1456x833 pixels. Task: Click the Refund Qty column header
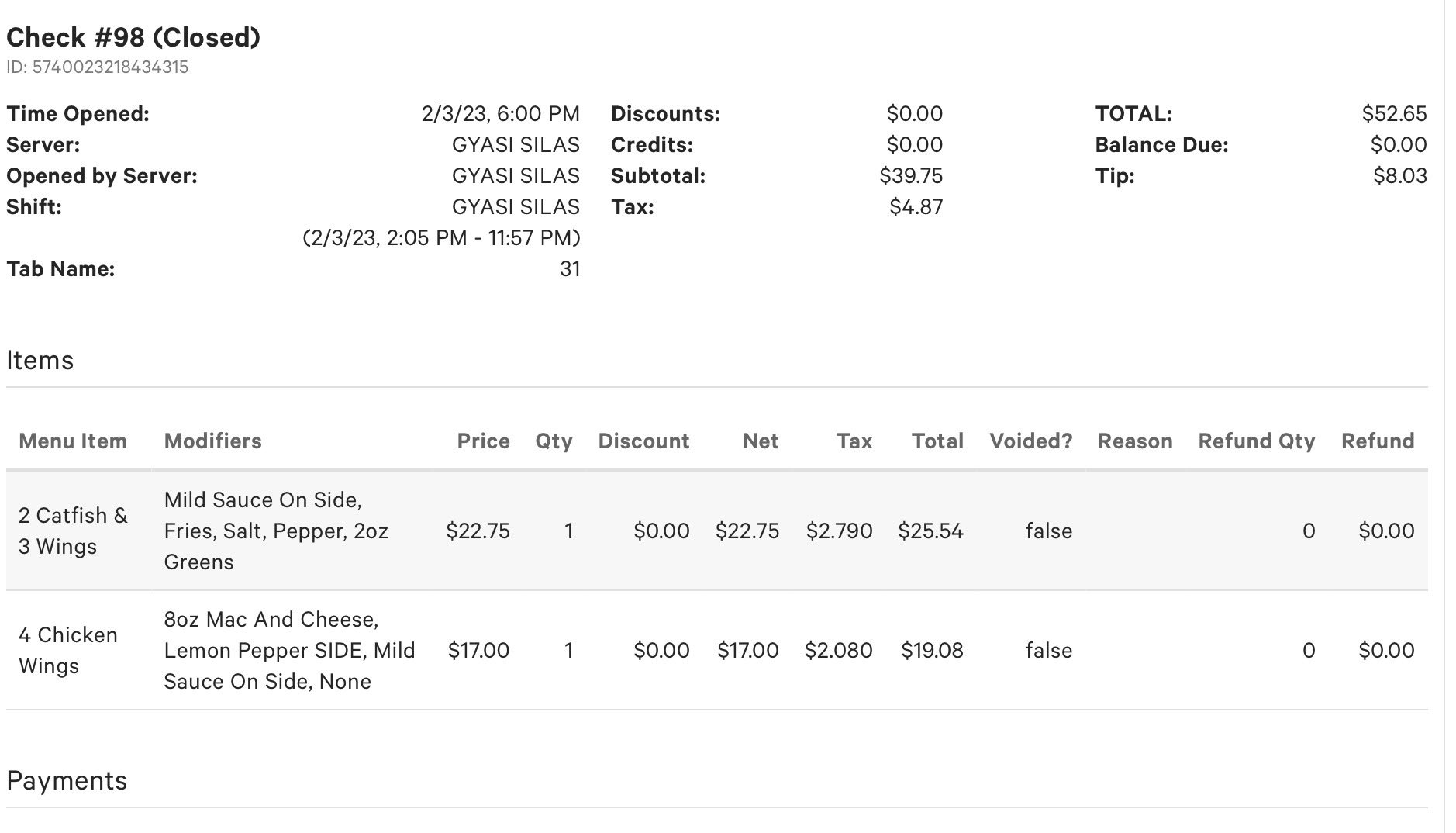[1257, 441]
